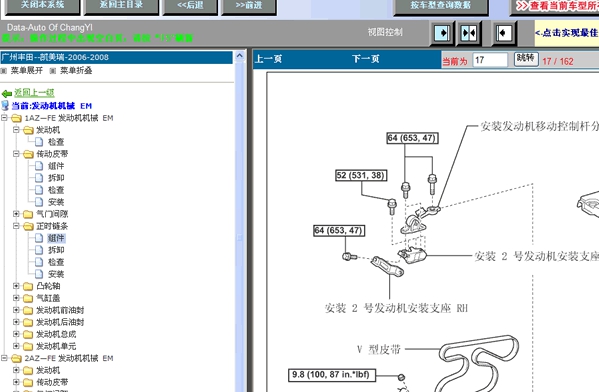Click the 跳转 button
The image size is (599, 392).
click(526, 59)
